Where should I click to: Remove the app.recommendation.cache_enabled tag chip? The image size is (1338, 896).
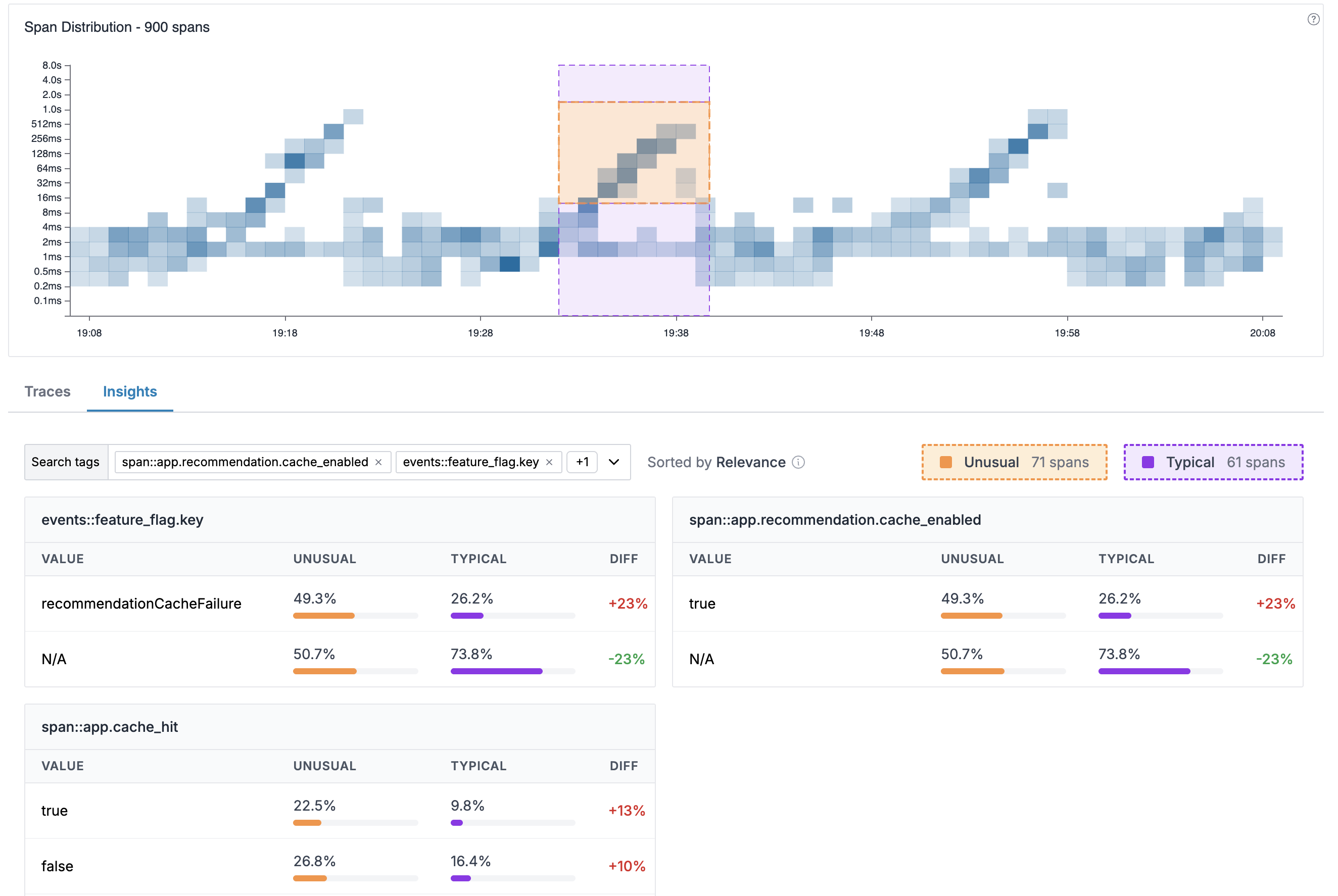coord(379,462)
